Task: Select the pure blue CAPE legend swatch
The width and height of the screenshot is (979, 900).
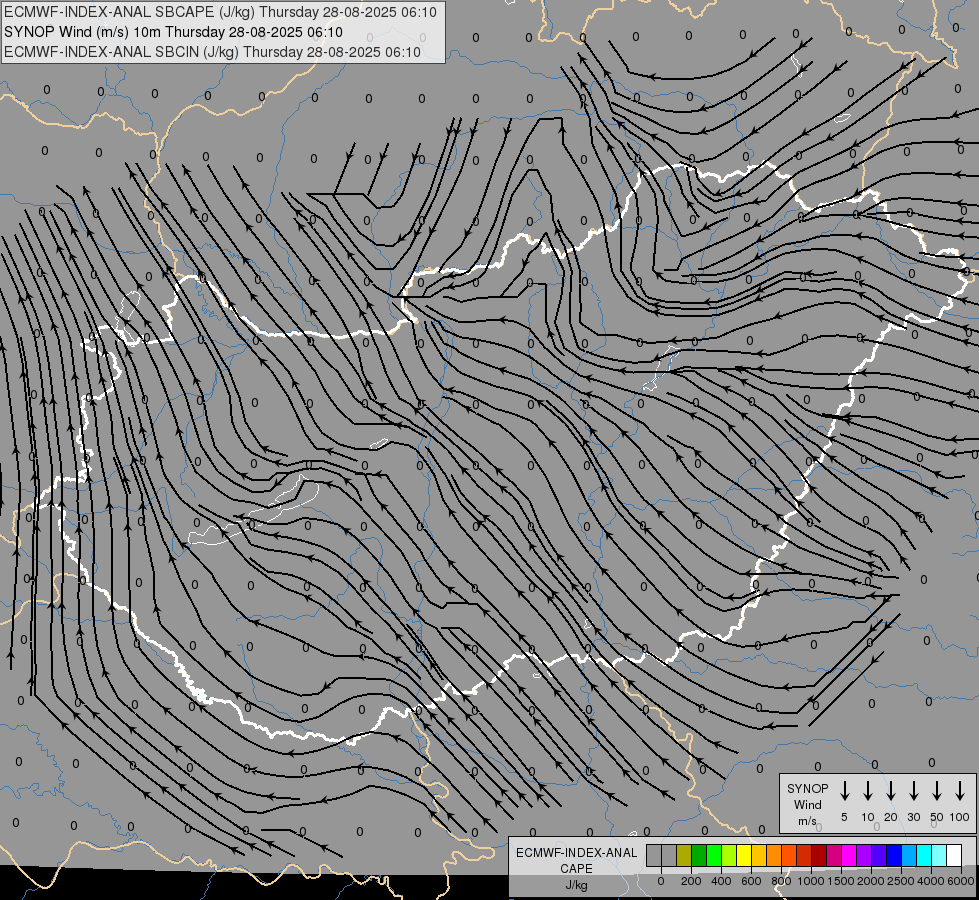Action: point(894,855)
